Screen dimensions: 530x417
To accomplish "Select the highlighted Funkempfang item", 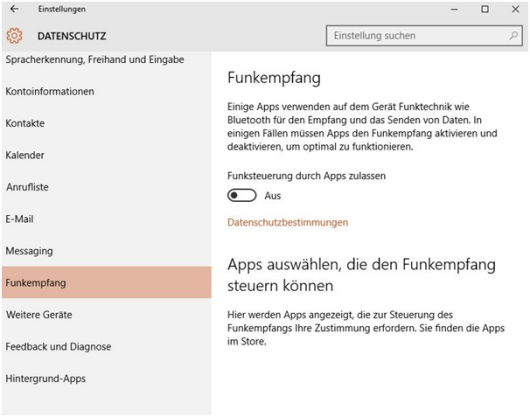I will 106,283.
